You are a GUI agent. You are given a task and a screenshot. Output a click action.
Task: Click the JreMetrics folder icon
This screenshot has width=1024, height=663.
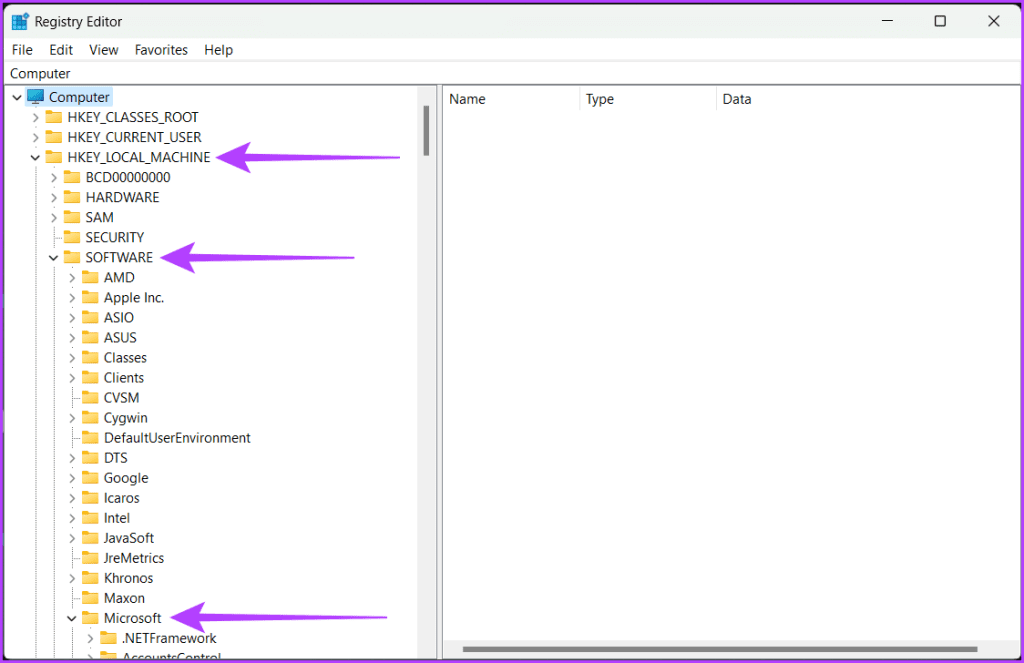(90, 558)
